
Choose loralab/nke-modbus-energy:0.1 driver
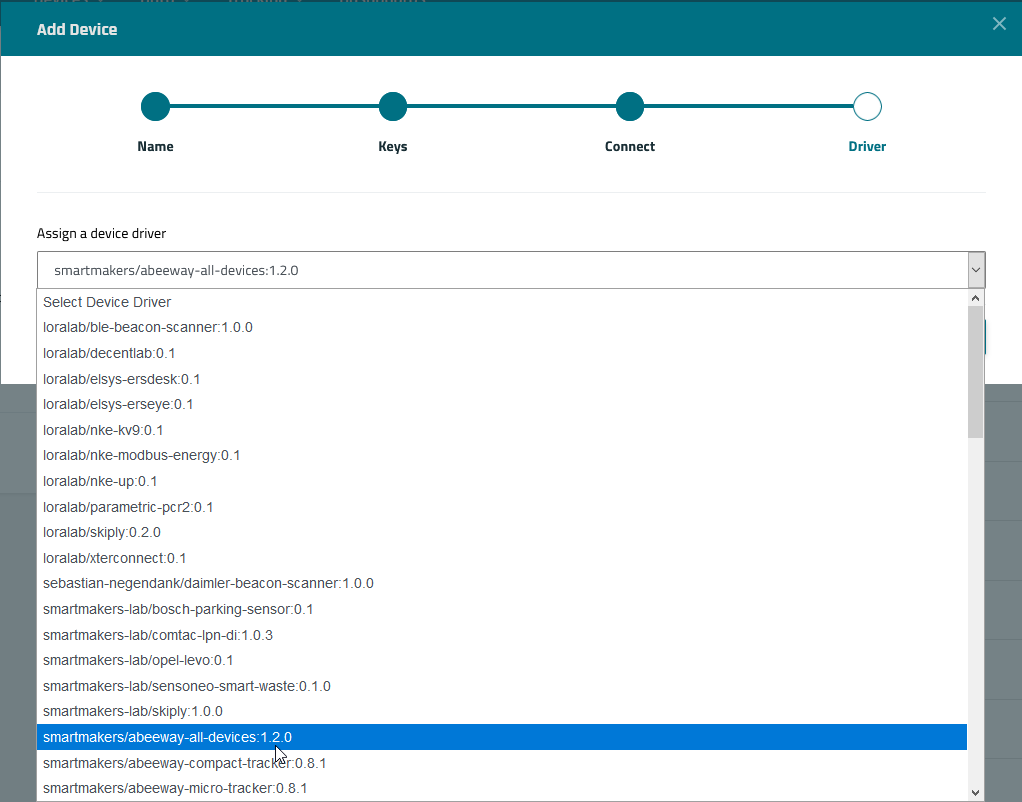click(142, 455)
